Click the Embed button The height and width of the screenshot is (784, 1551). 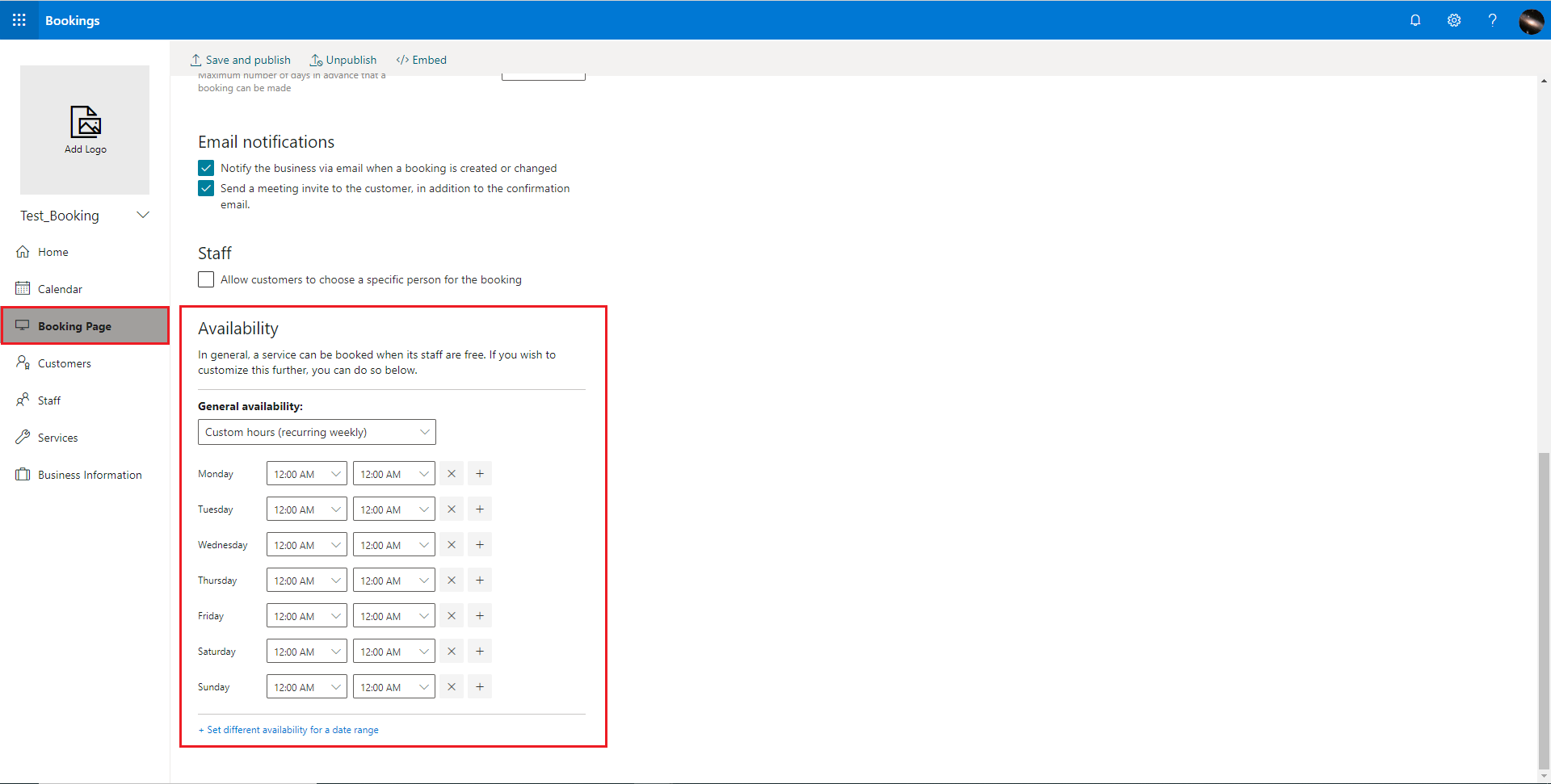[421, 60]
